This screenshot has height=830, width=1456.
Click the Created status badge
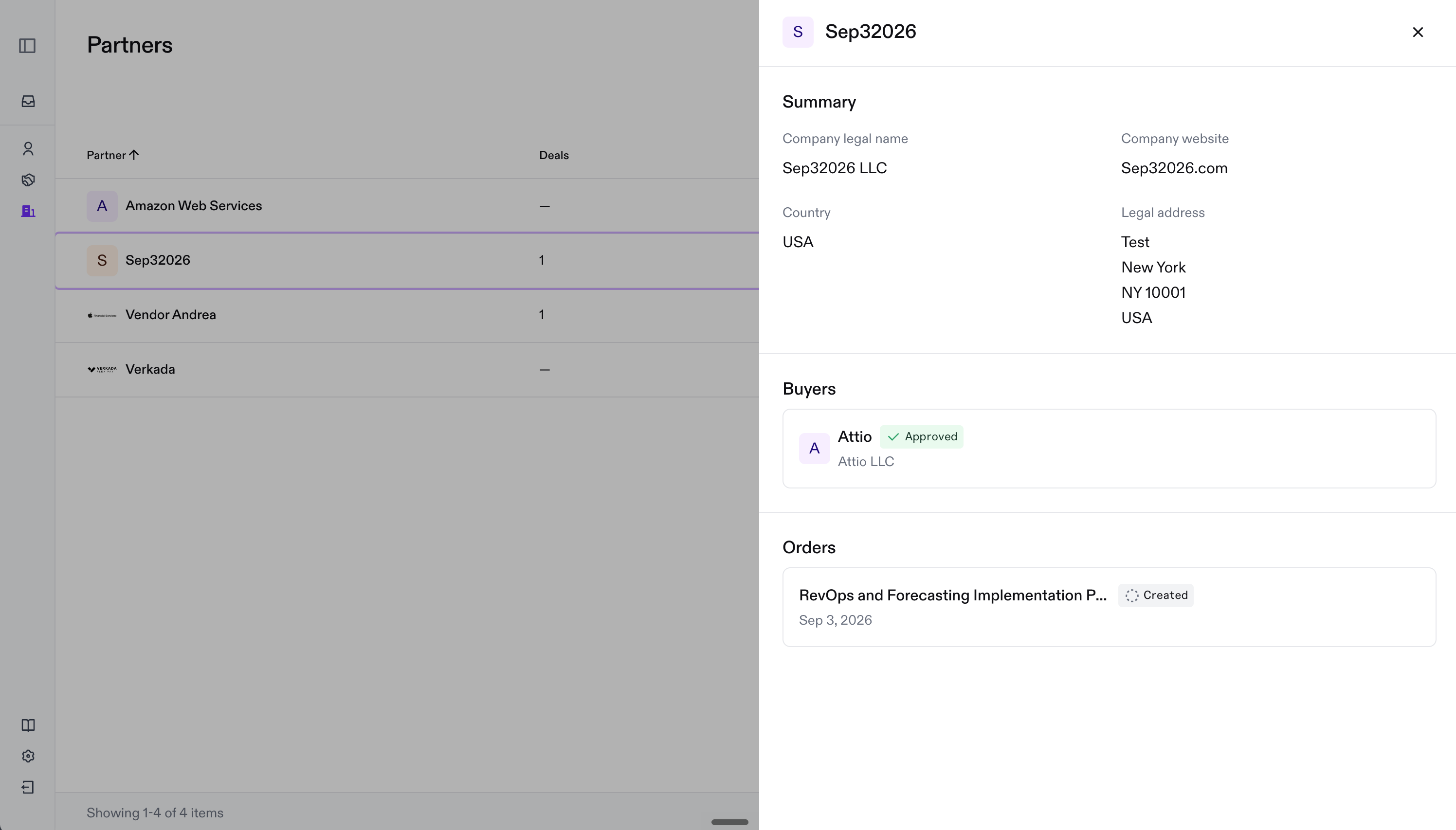(x=1156, y=595)
